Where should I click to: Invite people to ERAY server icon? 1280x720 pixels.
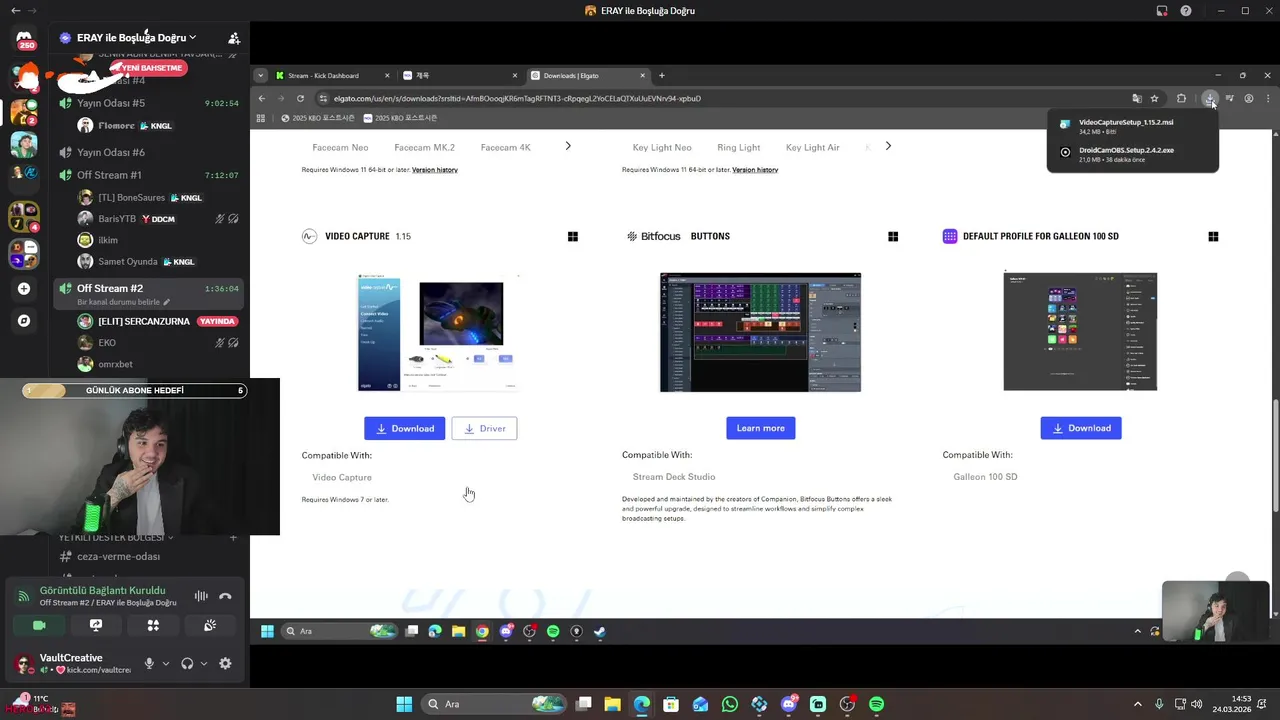click(x=234, y=38)
